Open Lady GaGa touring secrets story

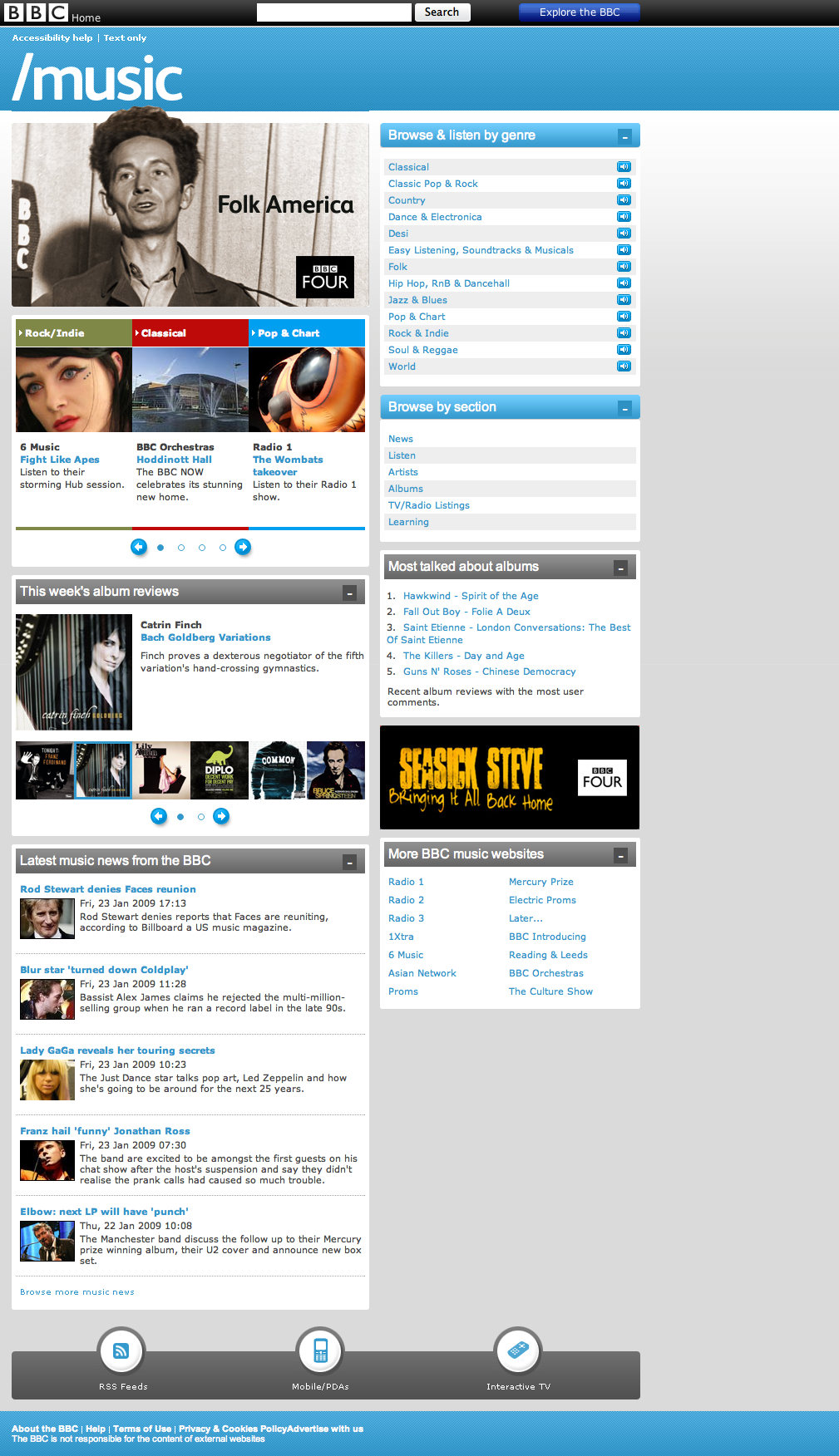coord(117,1050)
